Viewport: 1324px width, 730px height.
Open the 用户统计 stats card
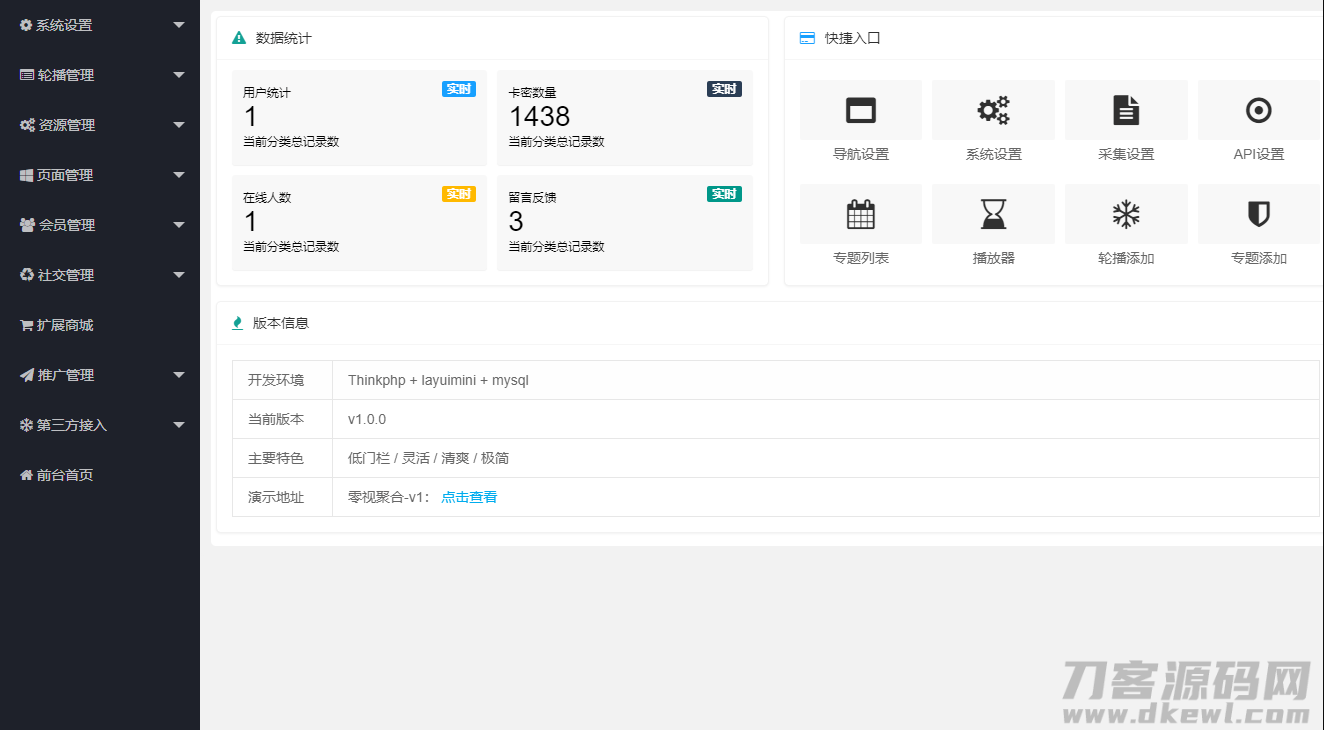[x=359, y=118]
